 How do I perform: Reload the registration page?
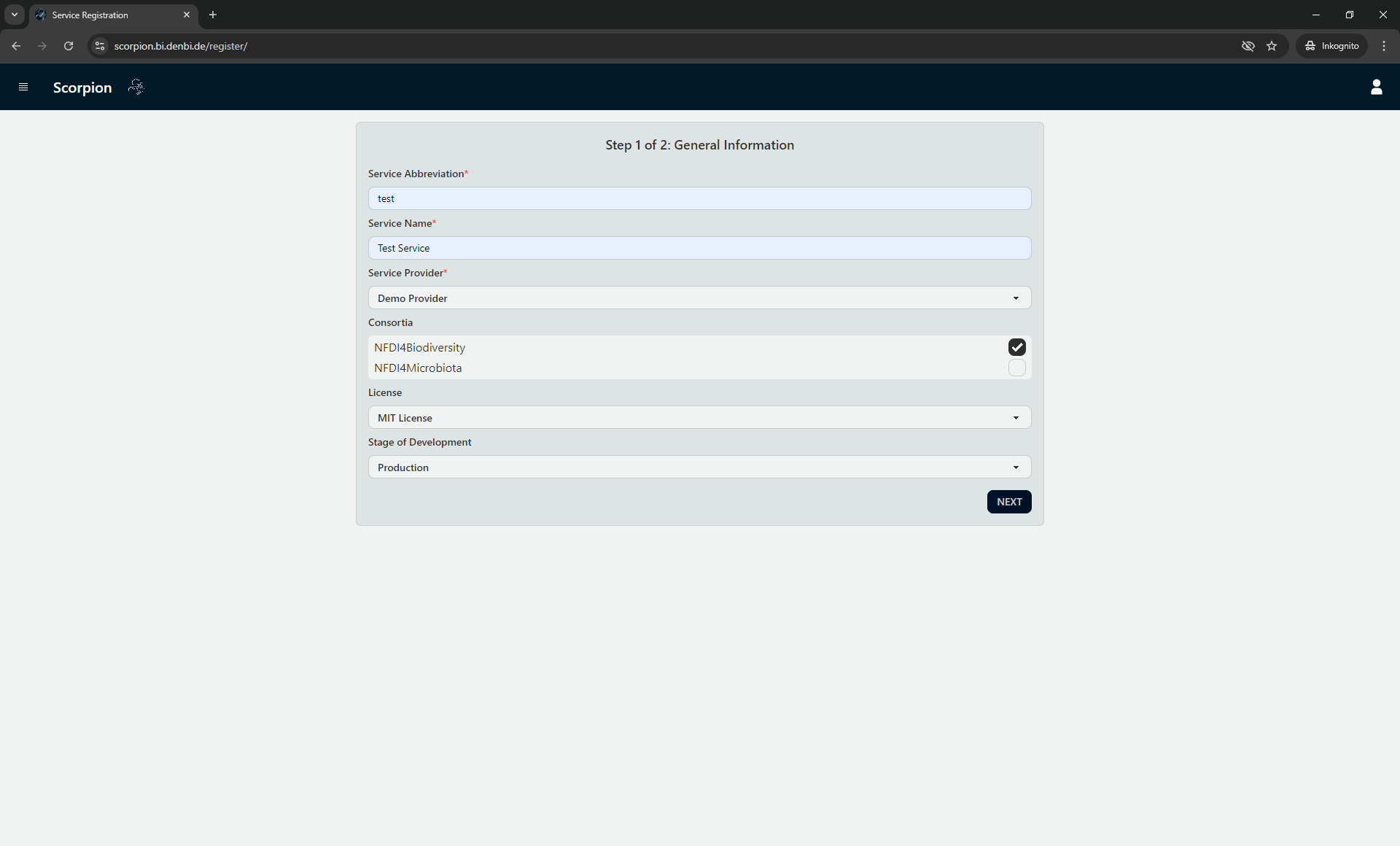[69, 46]
